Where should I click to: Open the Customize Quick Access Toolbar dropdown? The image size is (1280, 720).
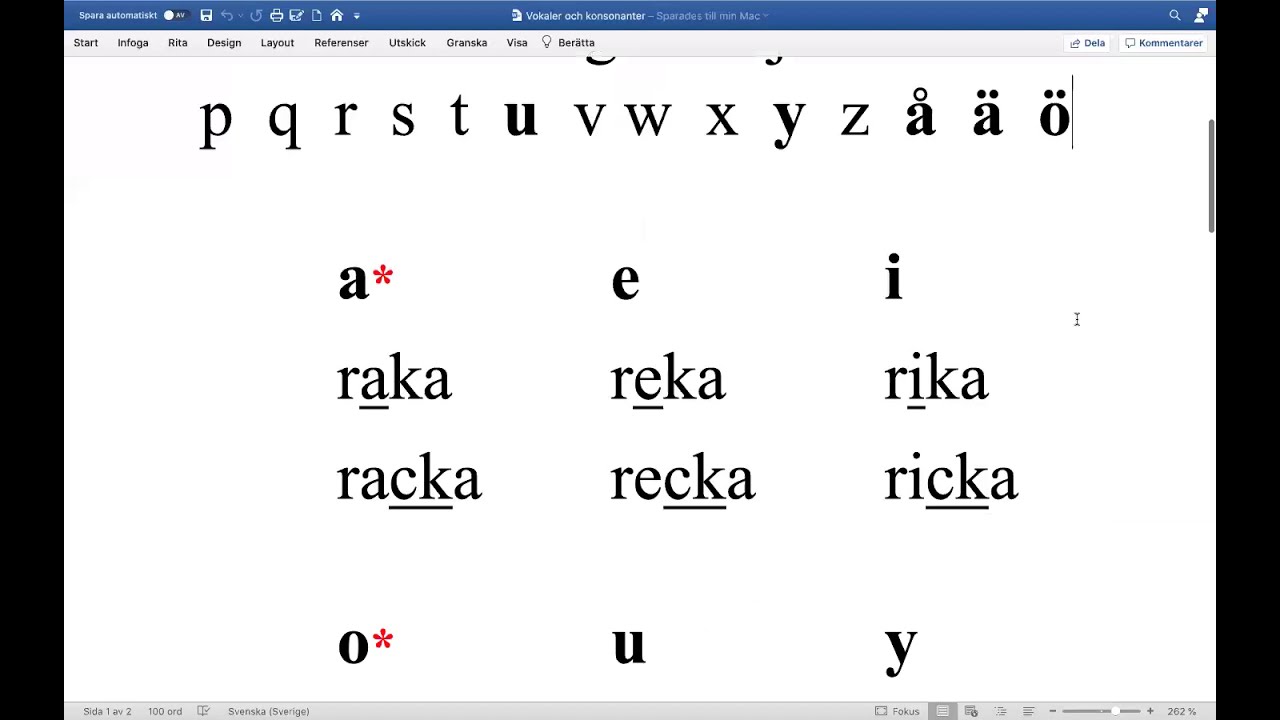(357, 16)
